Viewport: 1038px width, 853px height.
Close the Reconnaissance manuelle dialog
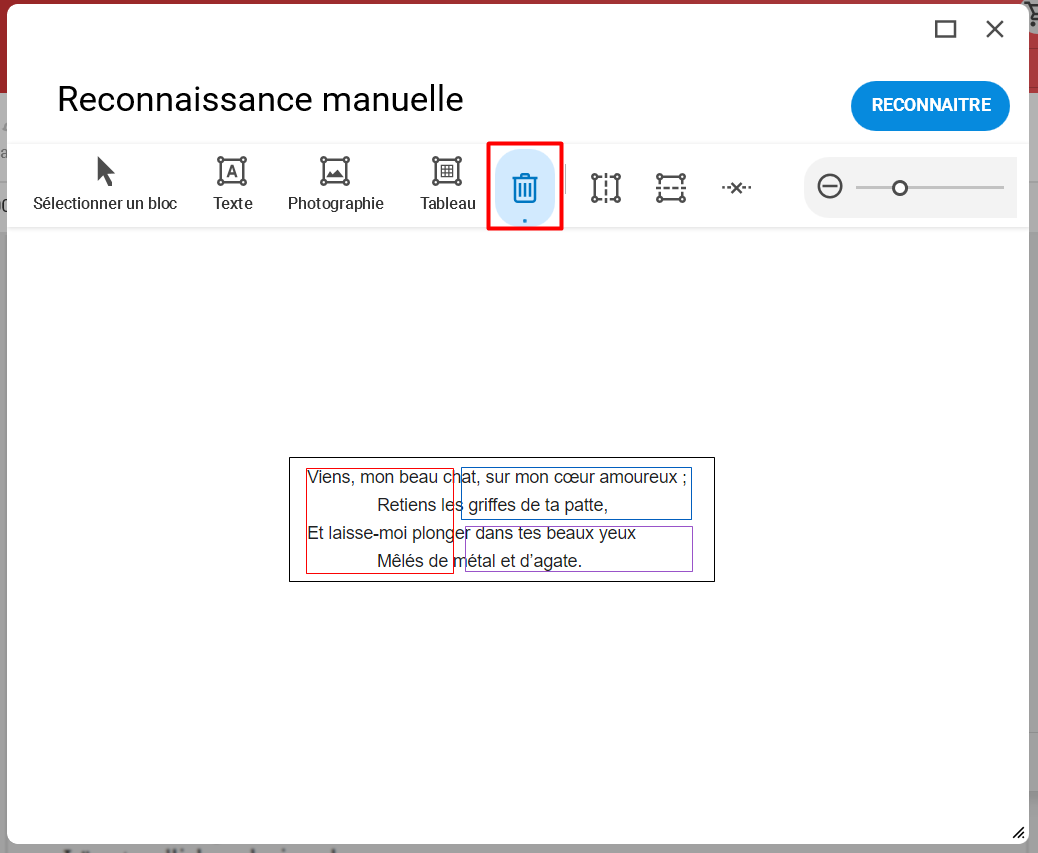(994, 29)
